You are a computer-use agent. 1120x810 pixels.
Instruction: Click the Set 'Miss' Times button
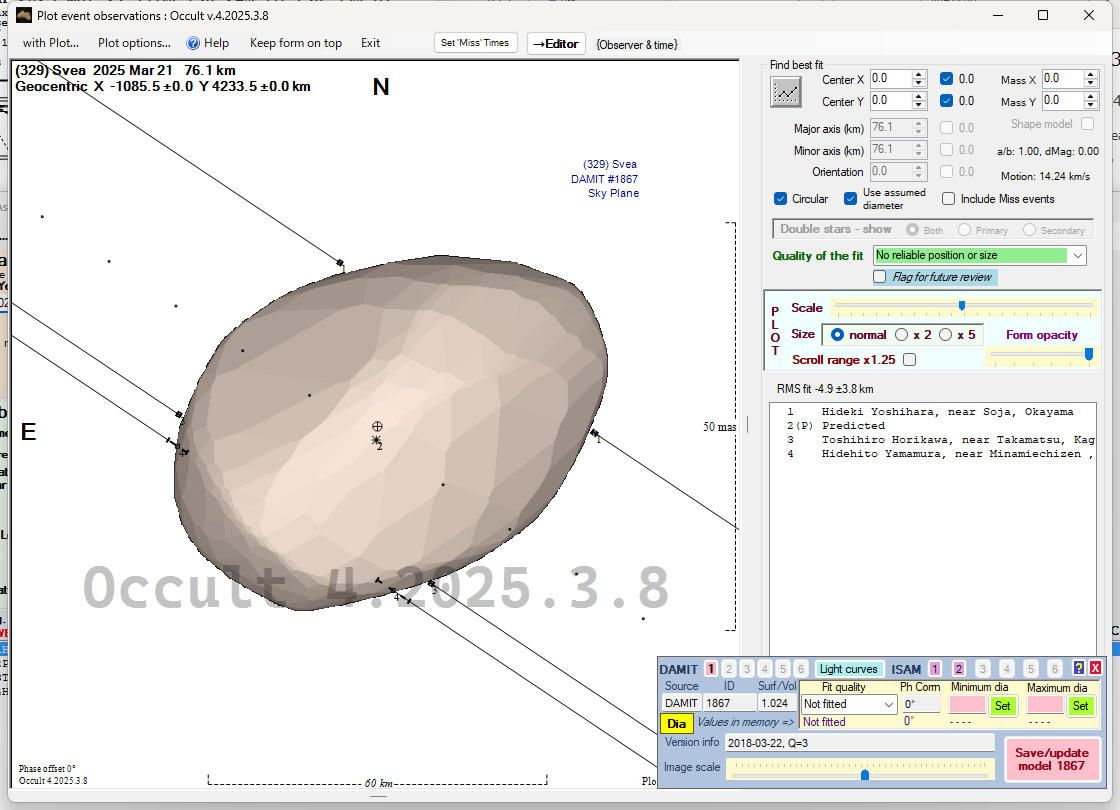click(476, 43)
